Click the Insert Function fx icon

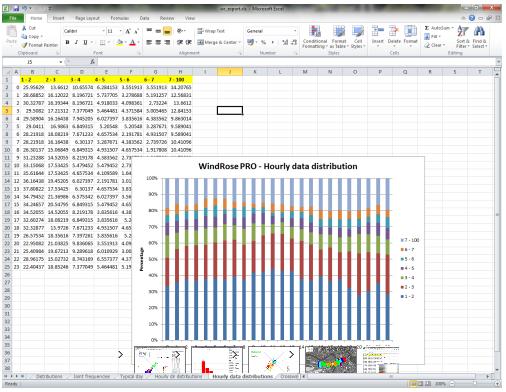click(x=92, y=62)
